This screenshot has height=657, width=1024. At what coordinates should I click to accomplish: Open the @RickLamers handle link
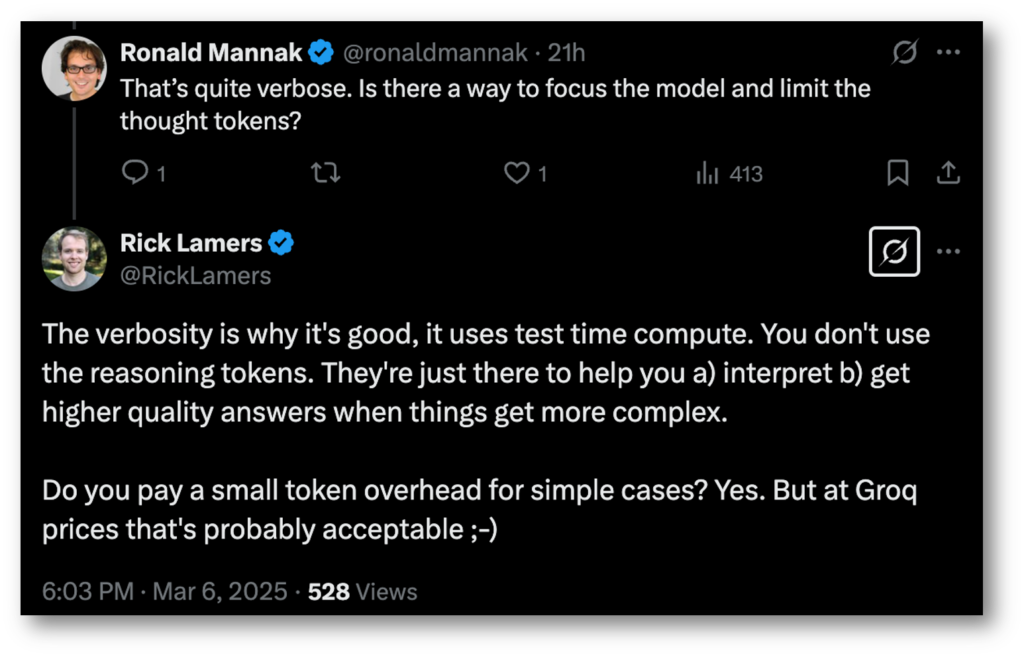pos(195,276)
